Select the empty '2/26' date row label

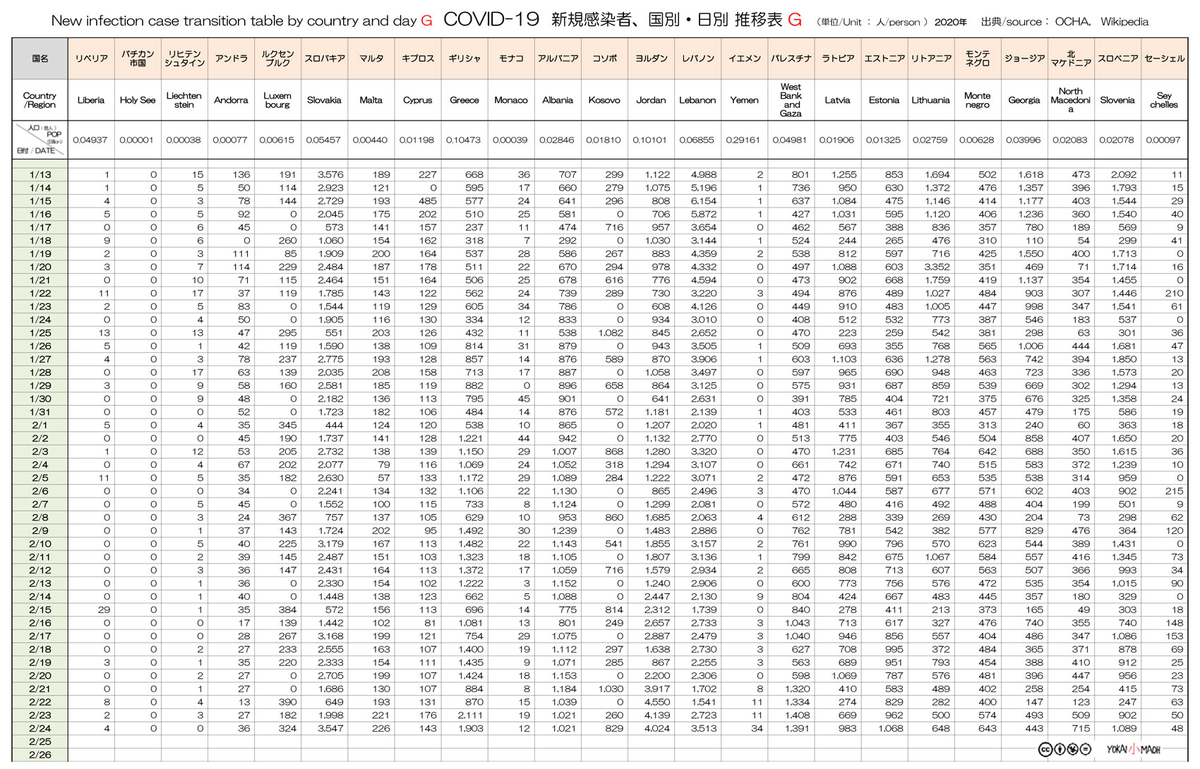39,755
